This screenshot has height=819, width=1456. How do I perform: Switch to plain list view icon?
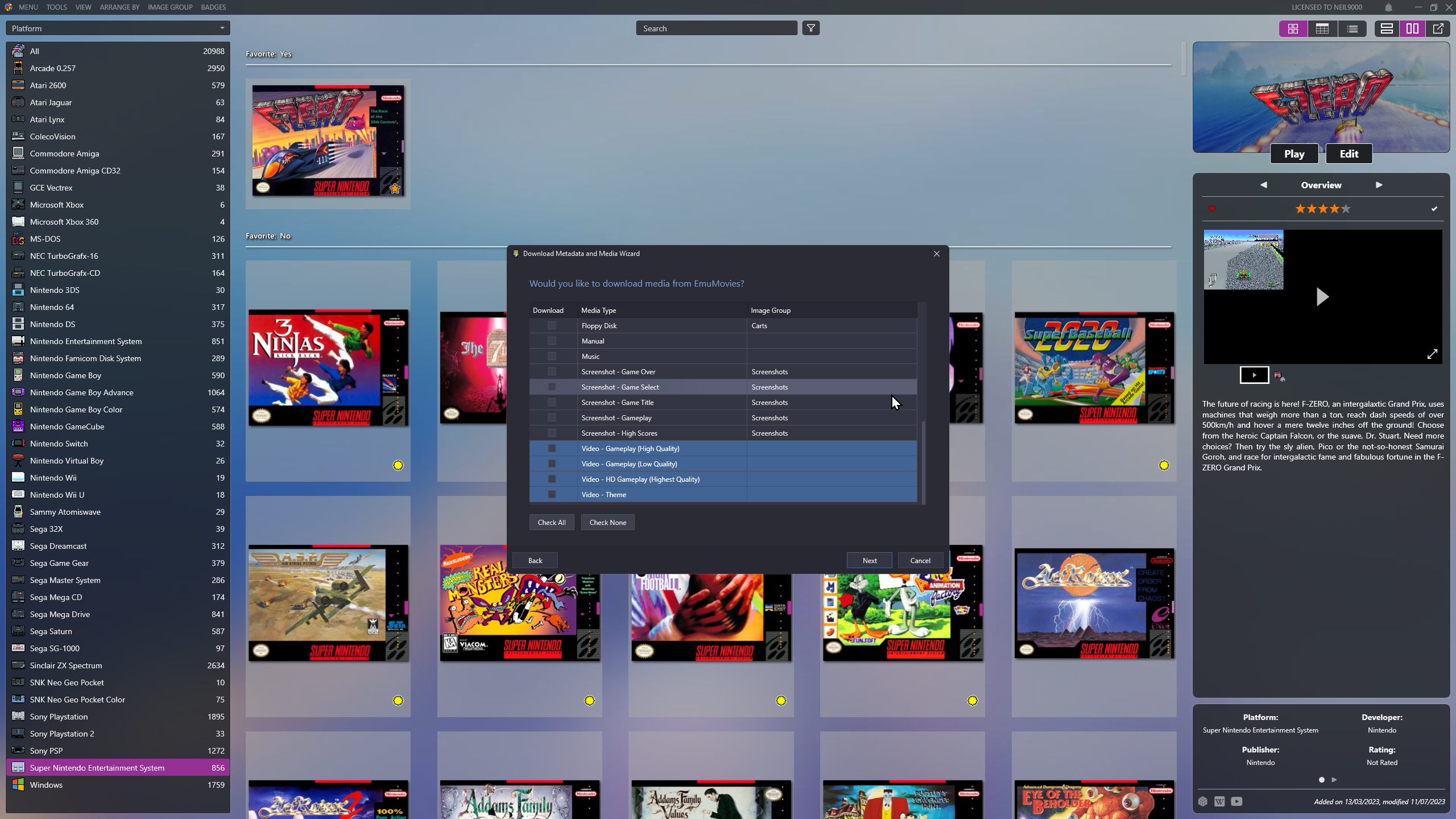[1352, 28]
